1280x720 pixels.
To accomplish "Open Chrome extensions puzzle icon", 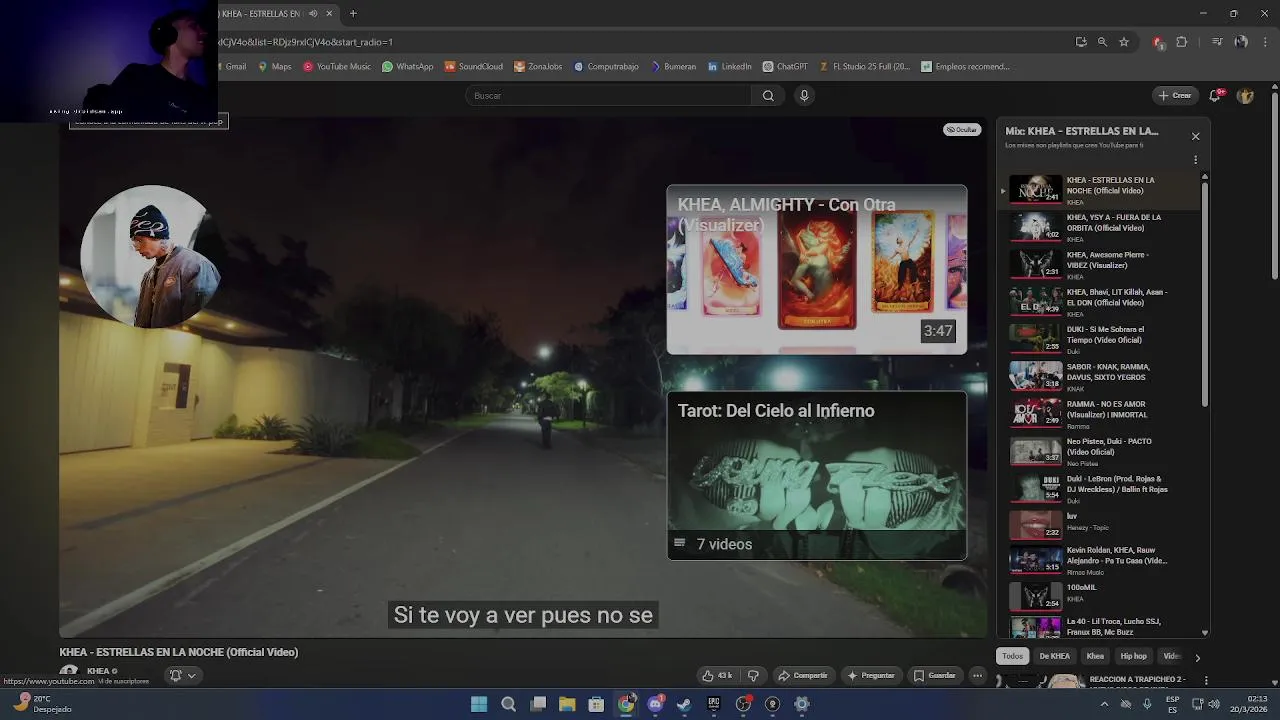I will 1182,42.
